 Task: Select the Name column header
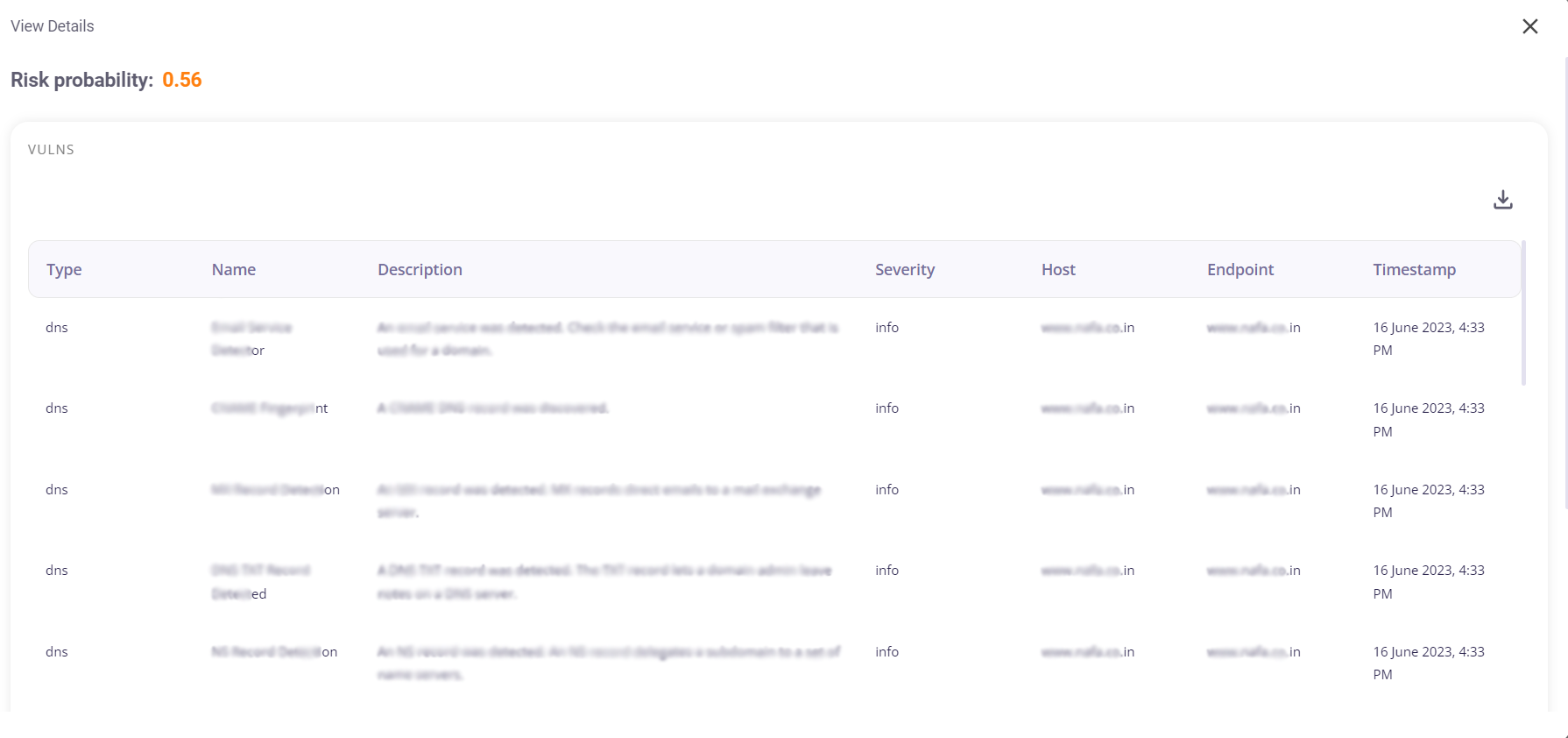(234, 270)
